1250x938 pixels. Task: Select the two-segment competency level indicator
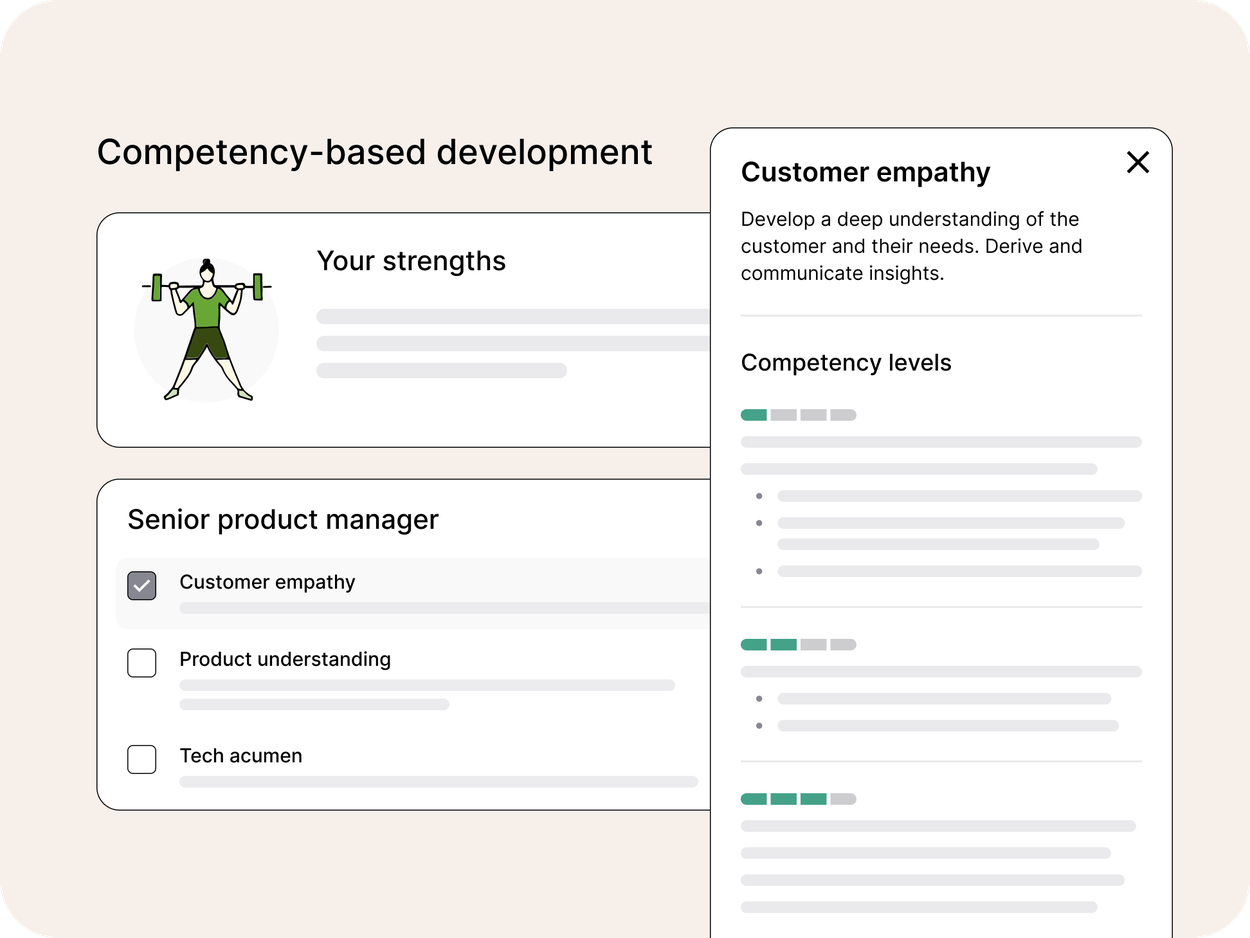(x=798, y=645)
